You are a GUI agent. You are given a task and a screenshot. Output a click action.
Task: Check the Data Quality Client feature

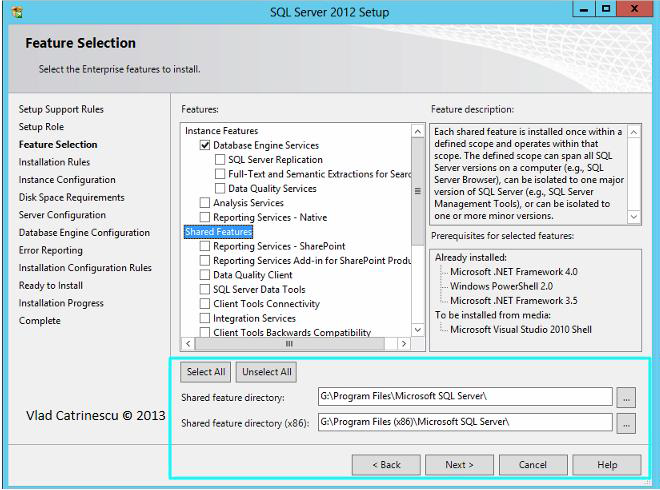[205, 274]
